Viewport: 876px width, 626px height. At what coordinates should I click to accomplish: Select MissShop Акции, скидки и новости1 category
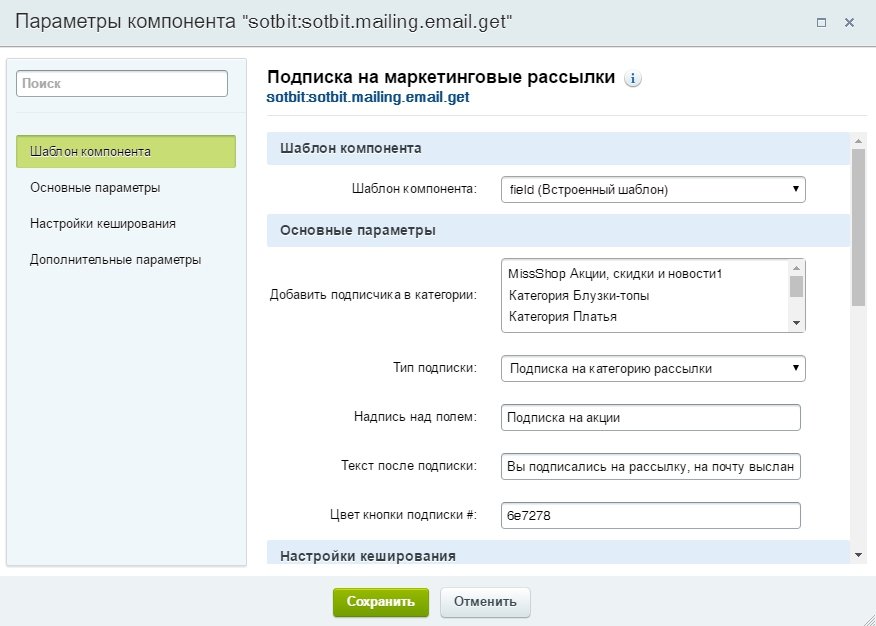[615, 274]
